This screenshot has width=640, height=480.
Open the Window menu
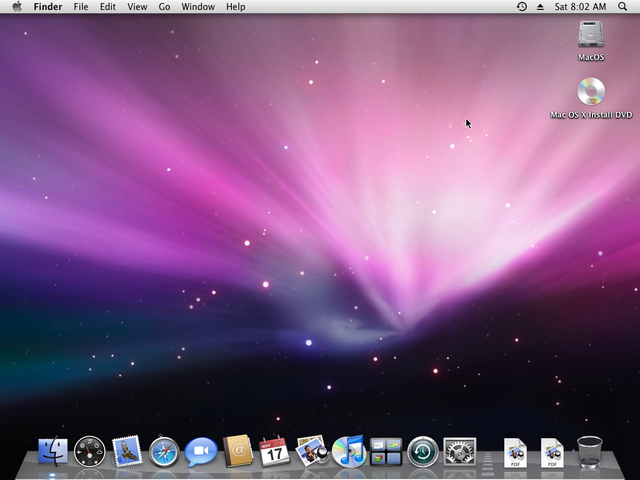tap(198, 7)
